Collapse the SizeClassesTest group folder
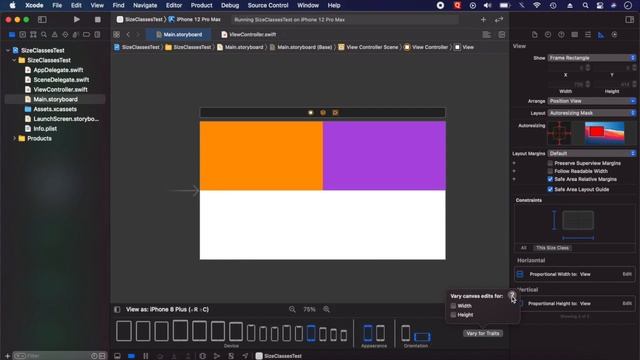640x360 pixels. (14, 60)
